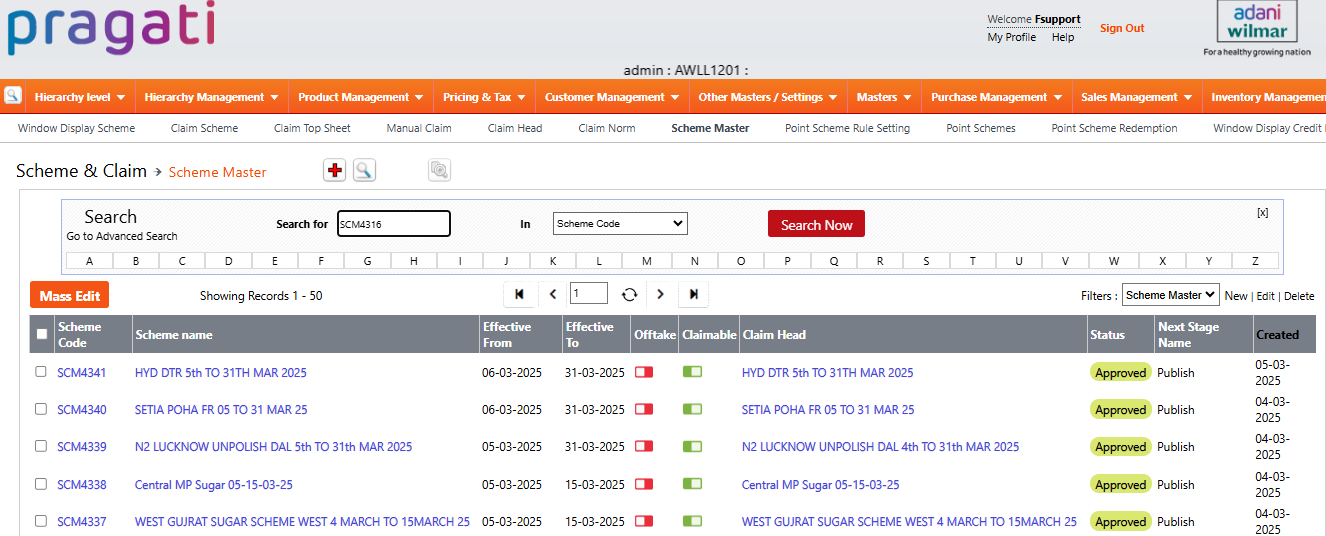Go to the last page of records
This screenshot has height=536, width=1326.
tap(694, 294)
